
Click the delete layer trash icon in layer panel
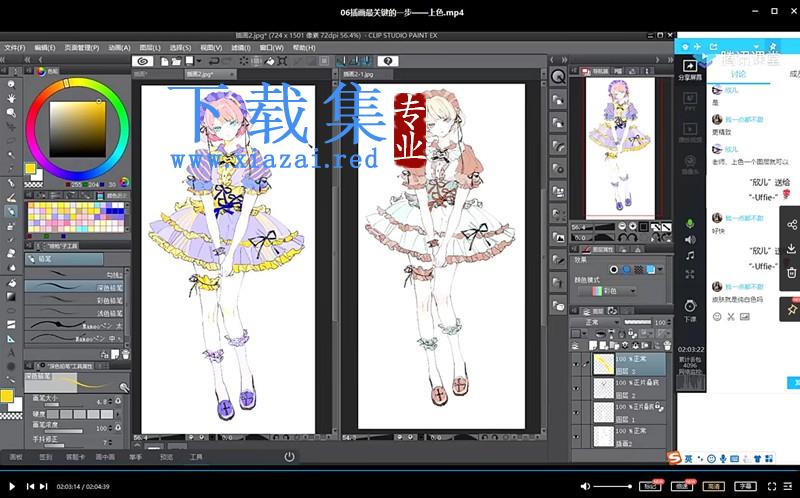tap(667, 346)
